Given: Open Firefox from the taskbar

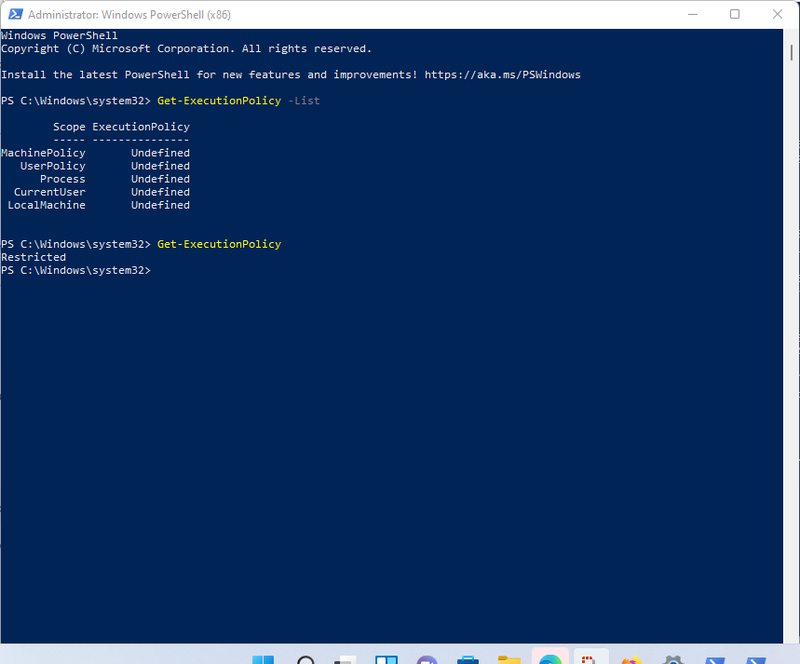Looking at the screenshot, I should pos(632,659).
